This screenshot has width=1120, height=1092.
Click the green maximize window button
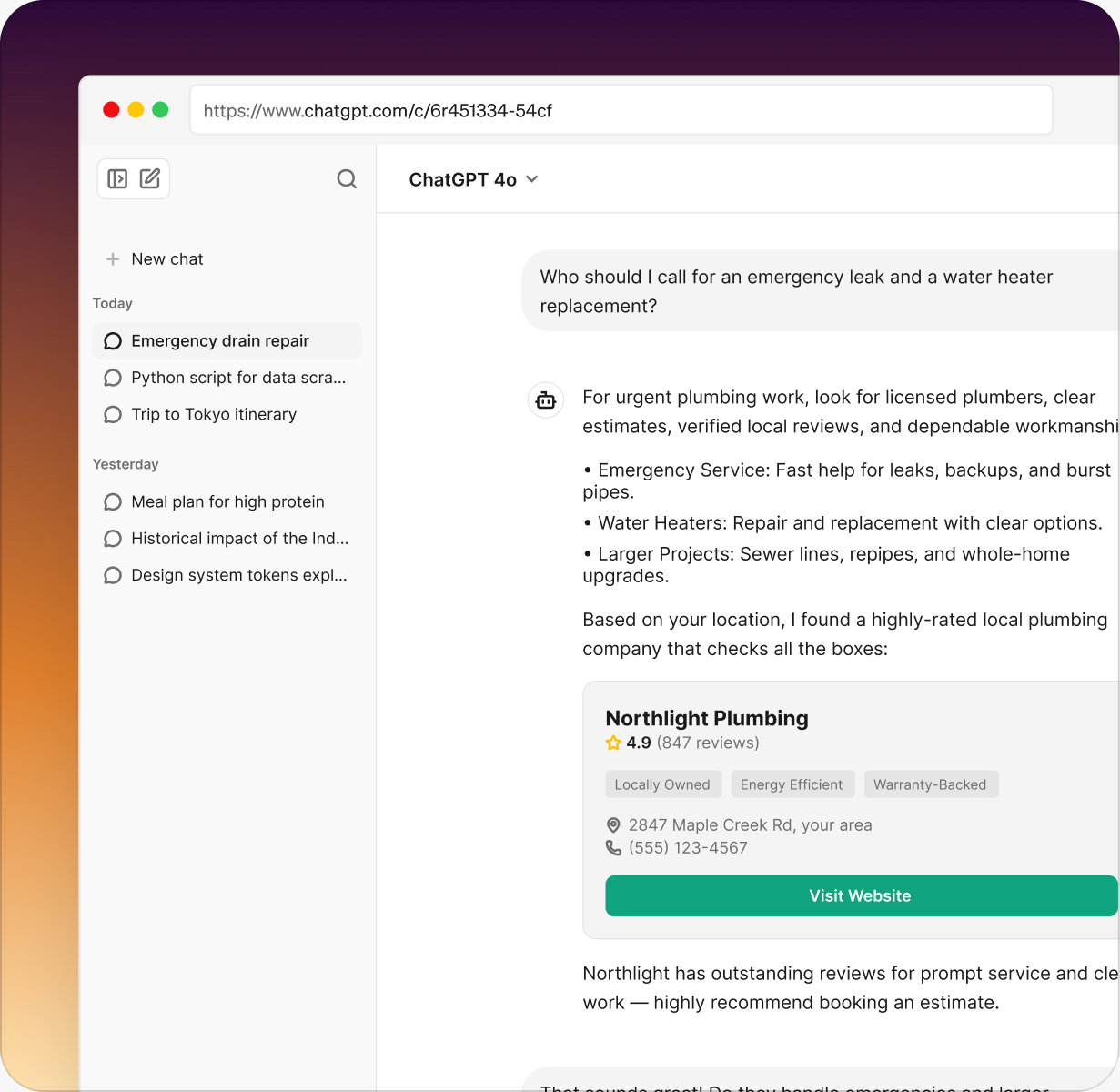point(160,110)
